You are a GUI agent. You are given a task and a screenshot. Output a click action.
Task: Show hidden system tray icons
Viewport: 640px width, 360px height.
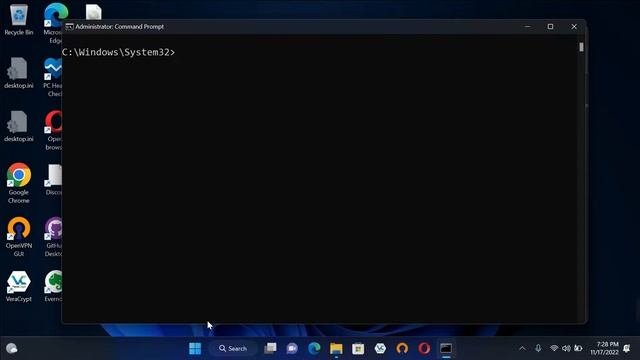point(522,348)
